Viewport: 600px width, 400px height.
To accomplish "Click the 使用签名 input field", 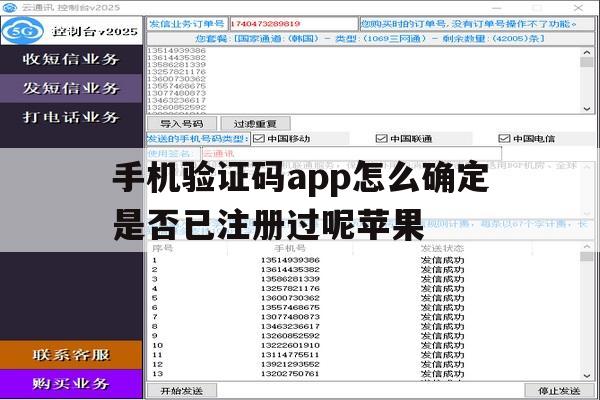I will (351, 153).
